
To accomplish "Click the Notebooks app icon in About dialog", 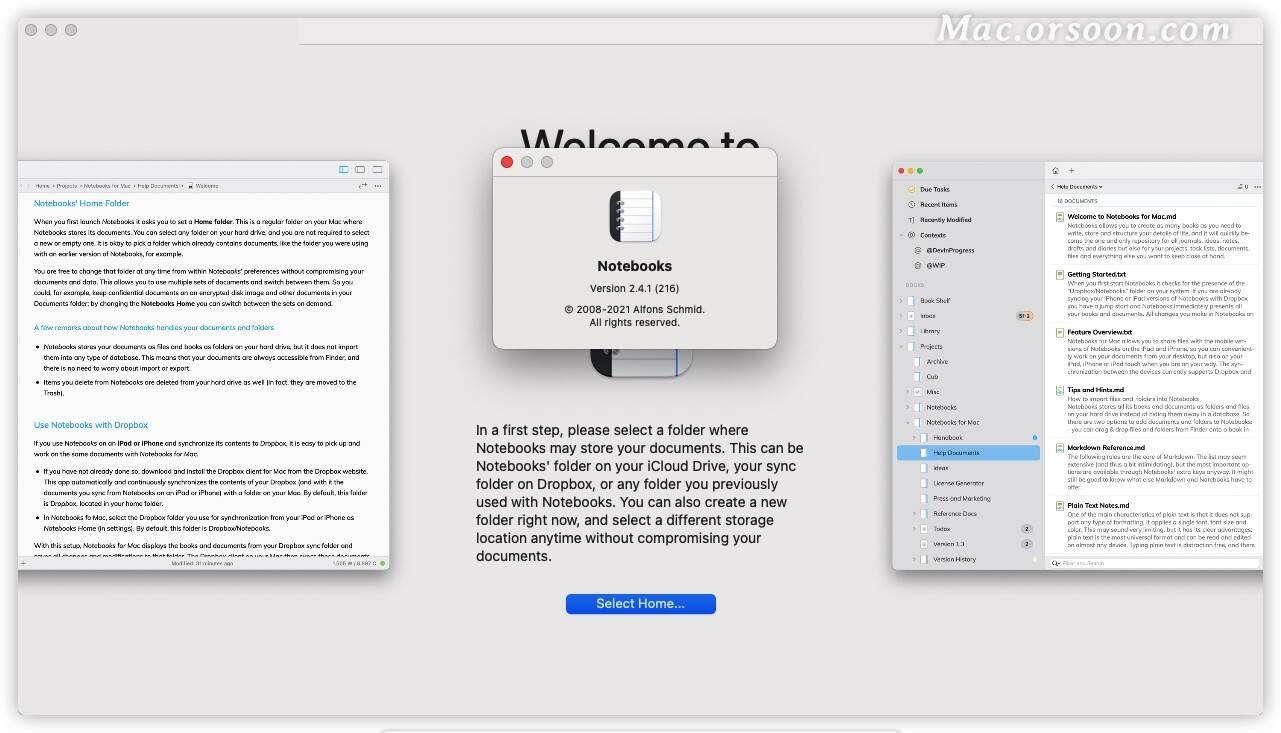I will click(x=635, y=216).
